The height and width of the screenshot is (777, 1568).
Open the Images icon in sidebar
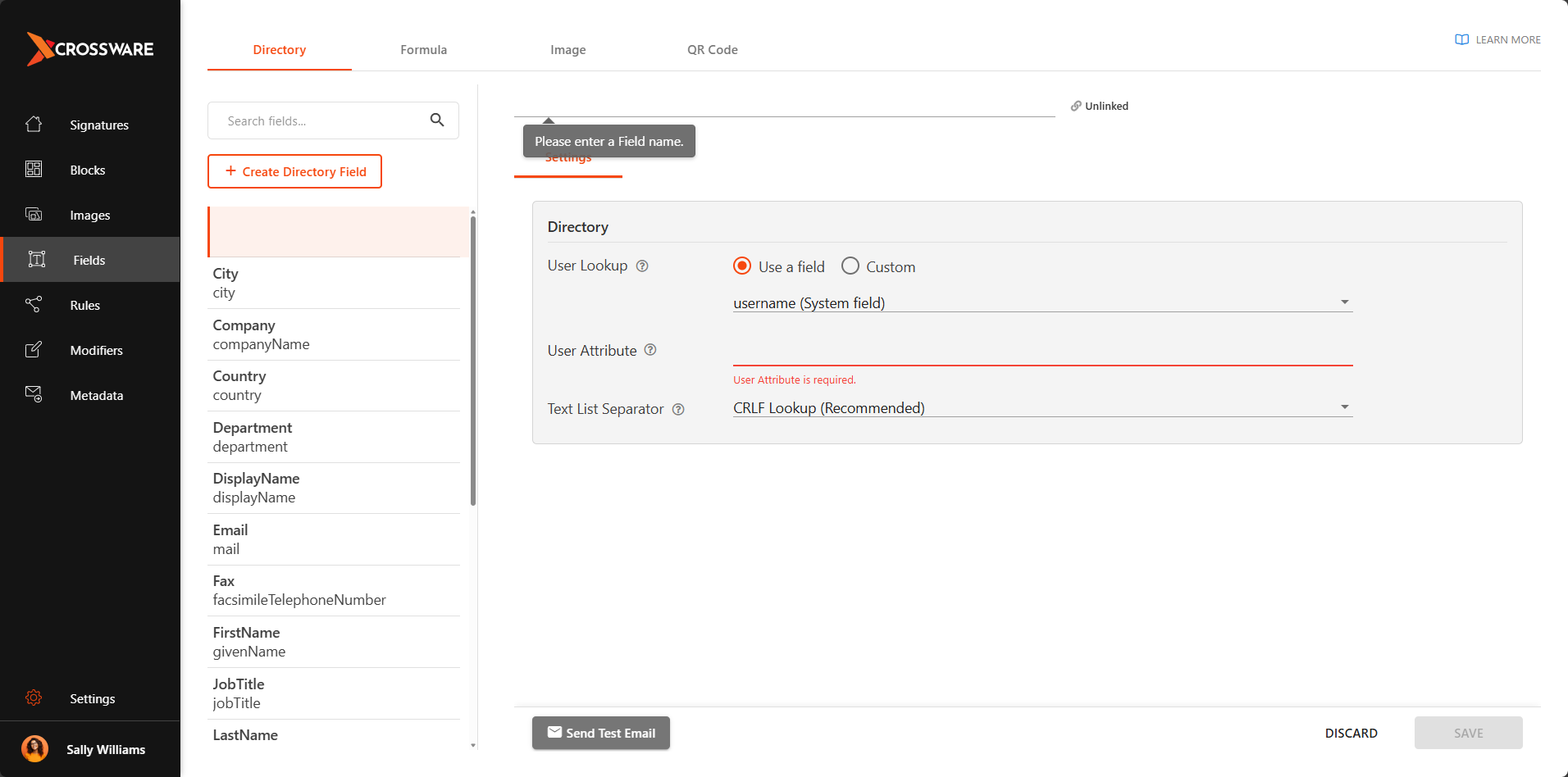click(34, 215)
